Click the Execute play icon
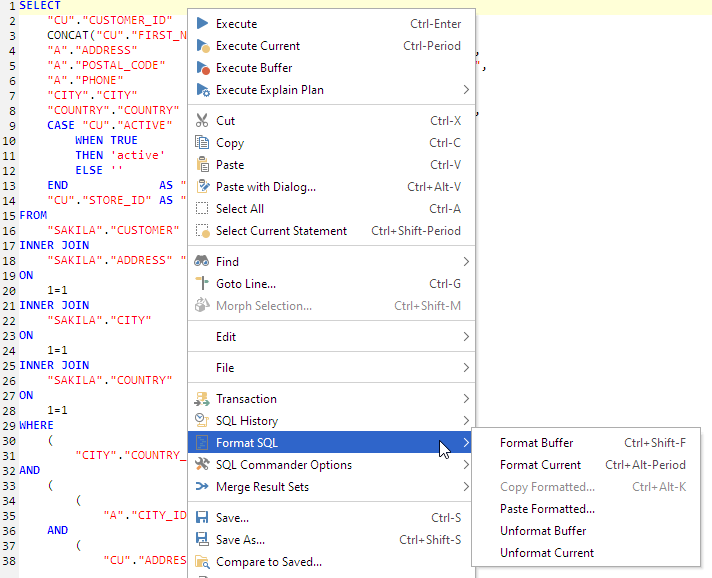 tap(202, 24)
